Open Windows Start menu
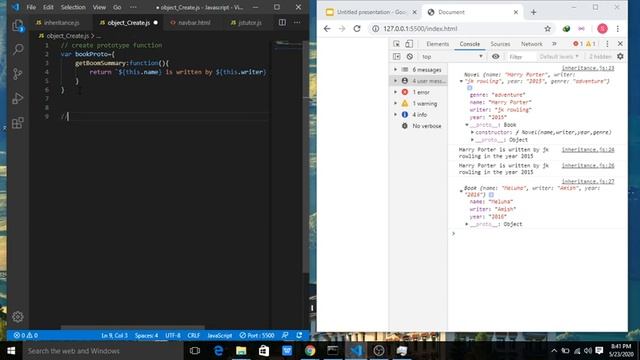This screenshot has width=640, height=360. tap(11, 351)
